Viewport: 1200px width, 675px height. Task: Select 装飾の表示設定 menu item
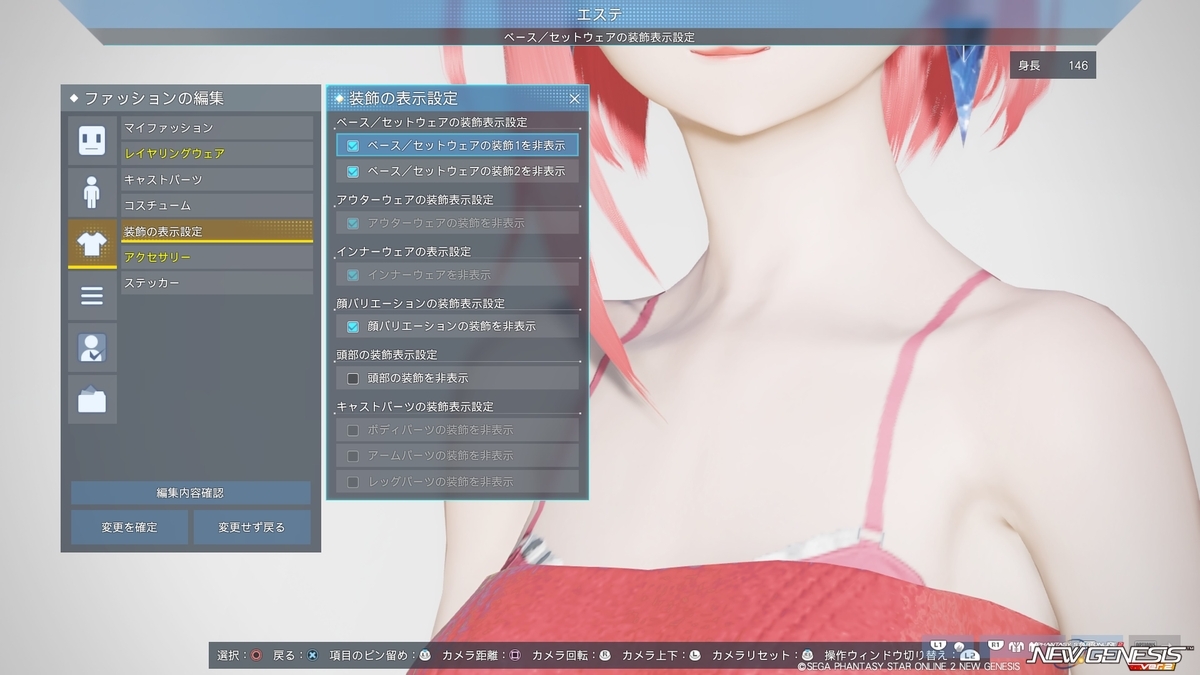tap(217, 232)
